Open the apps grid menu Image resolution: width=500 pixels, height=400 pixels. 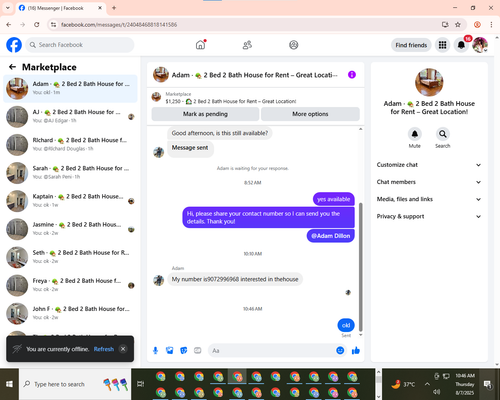tap(442, 45)
